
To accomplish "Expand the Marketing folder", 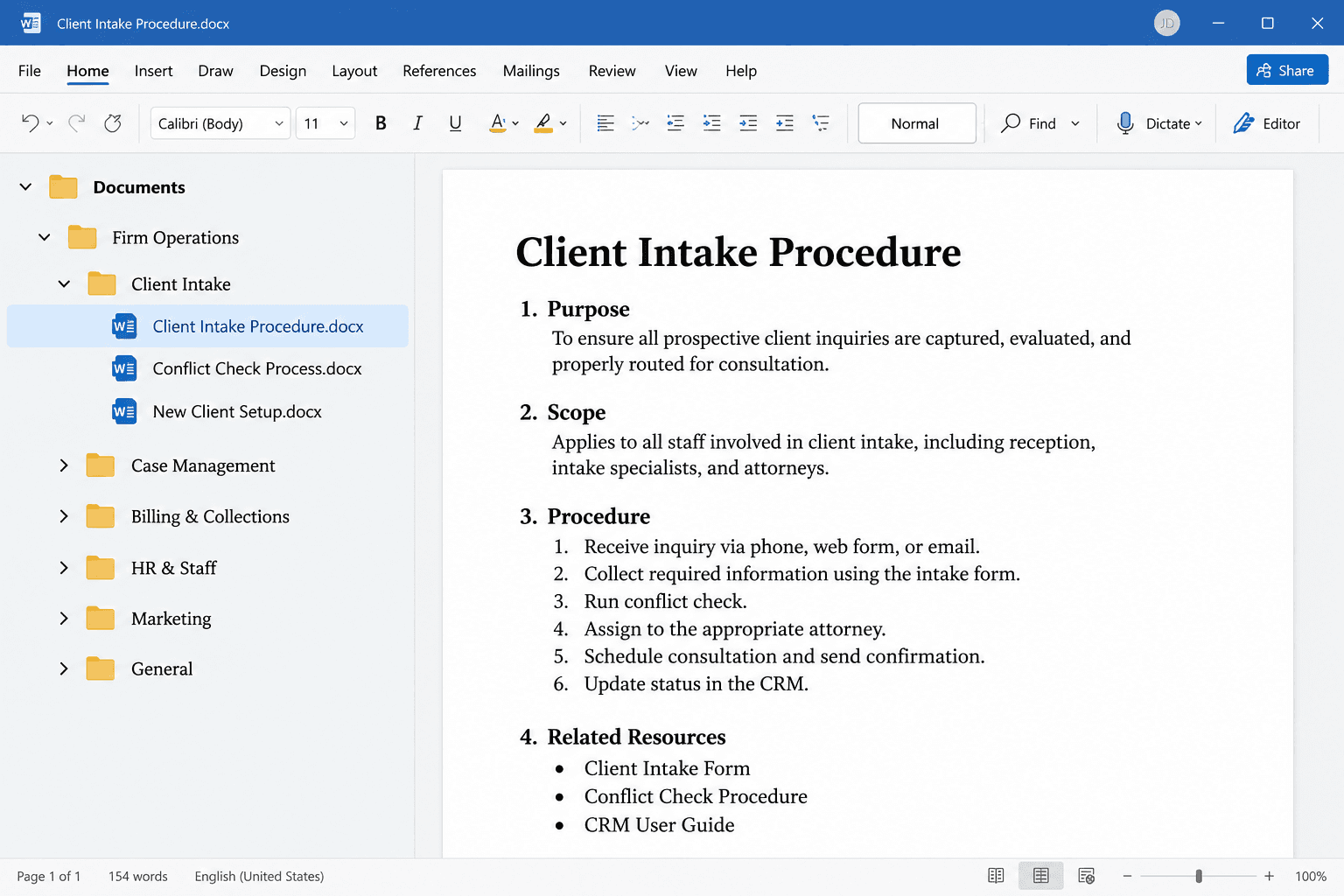I will [x=63, y=619].
